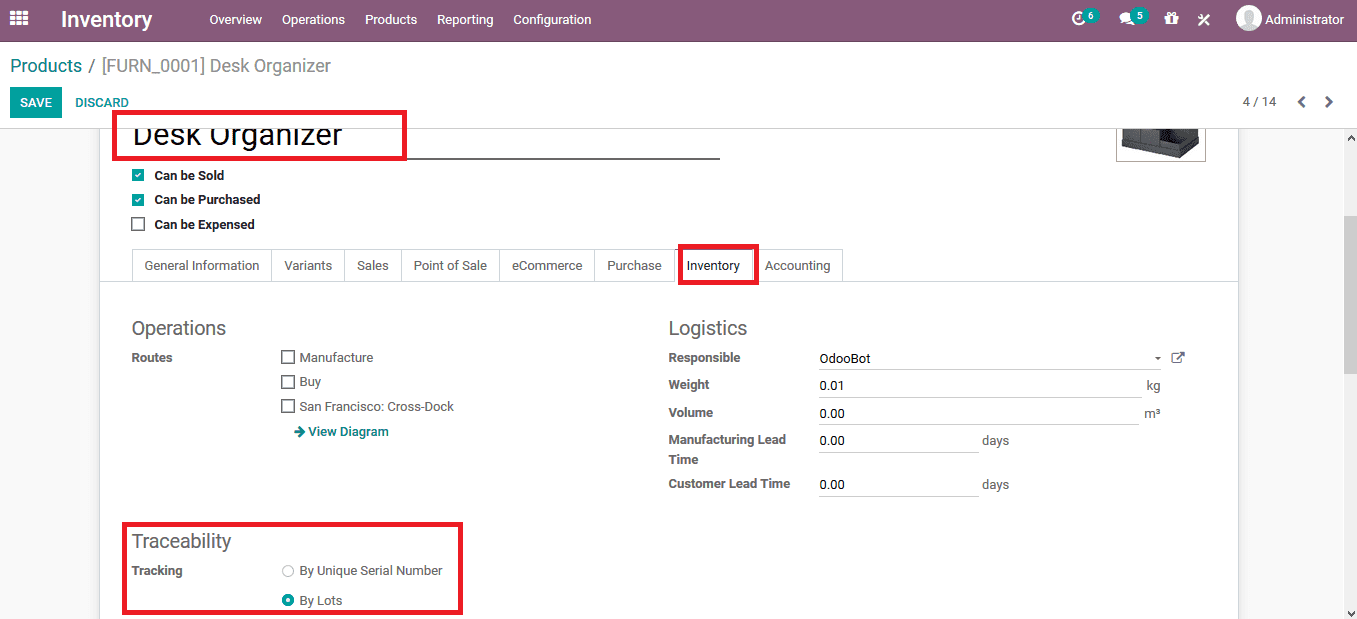
Task: Open the Products menu
Action: coord(391,20)
